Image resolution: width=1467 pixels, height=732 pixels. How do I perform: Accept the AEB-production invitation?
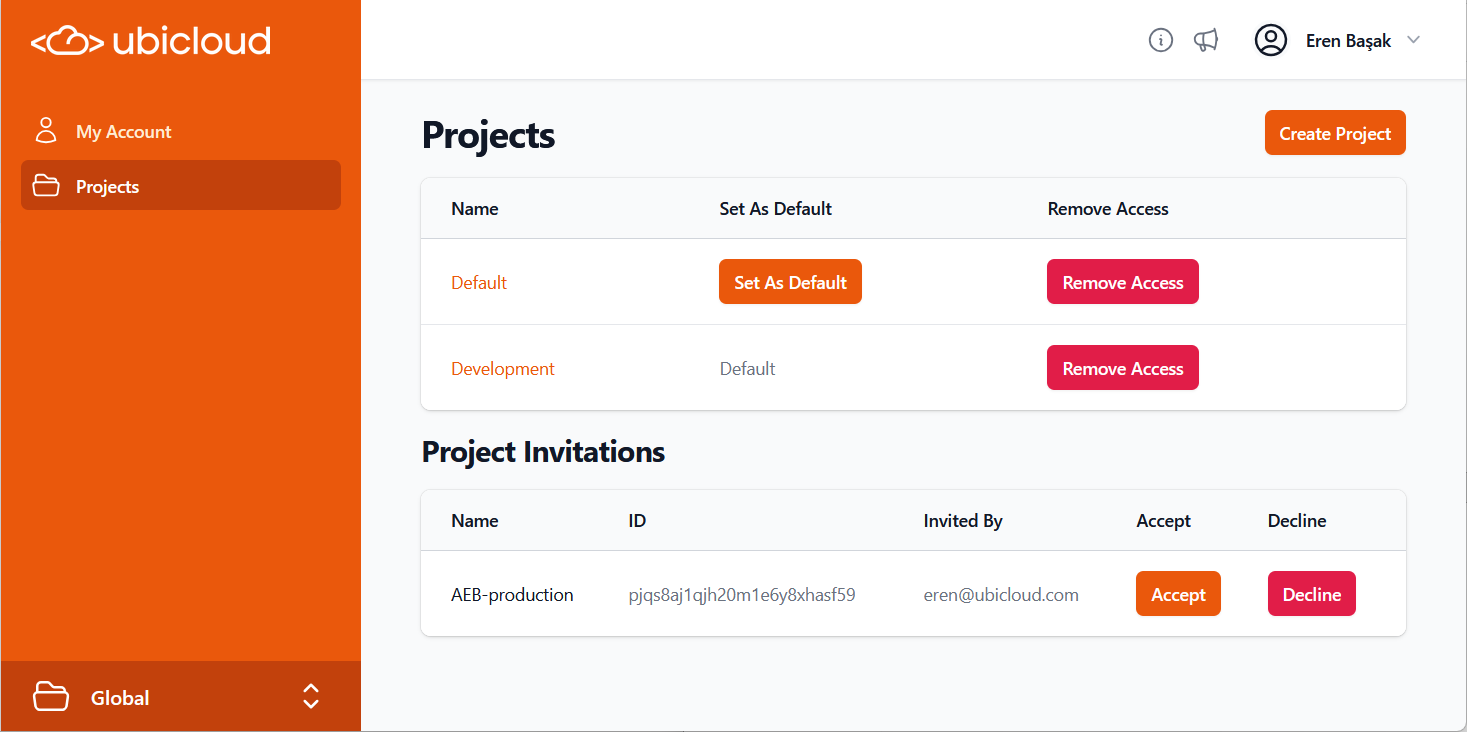coord(1178,593)
